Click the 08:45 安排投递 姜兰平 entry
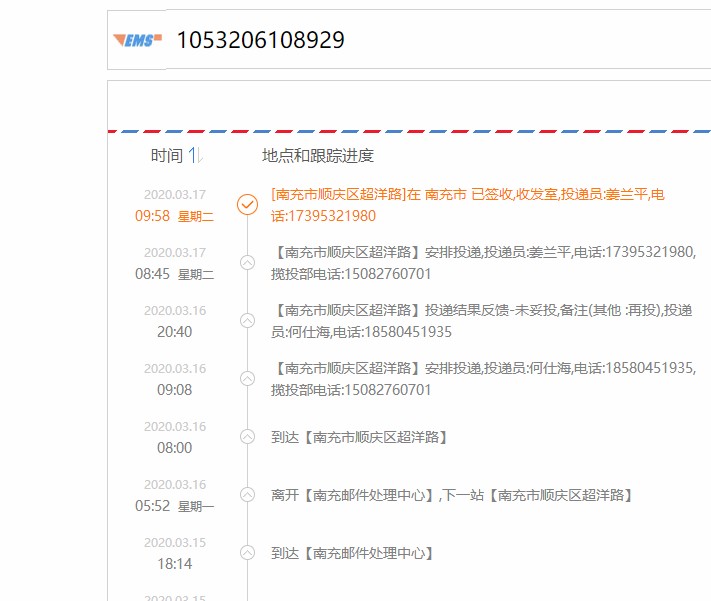711x601 pixels. pyautogui.click(x=483, y=262)
